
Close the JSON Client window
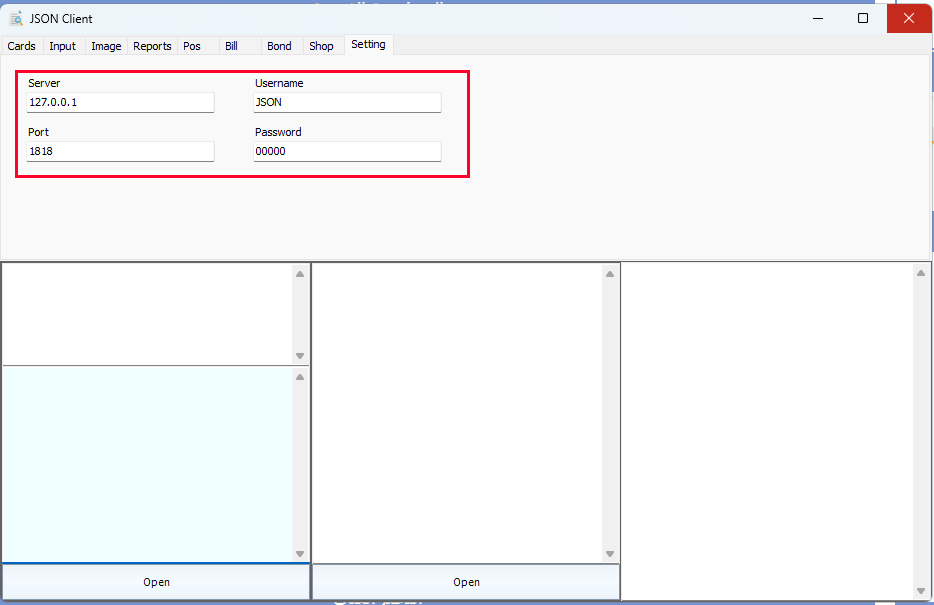[908, 18]
